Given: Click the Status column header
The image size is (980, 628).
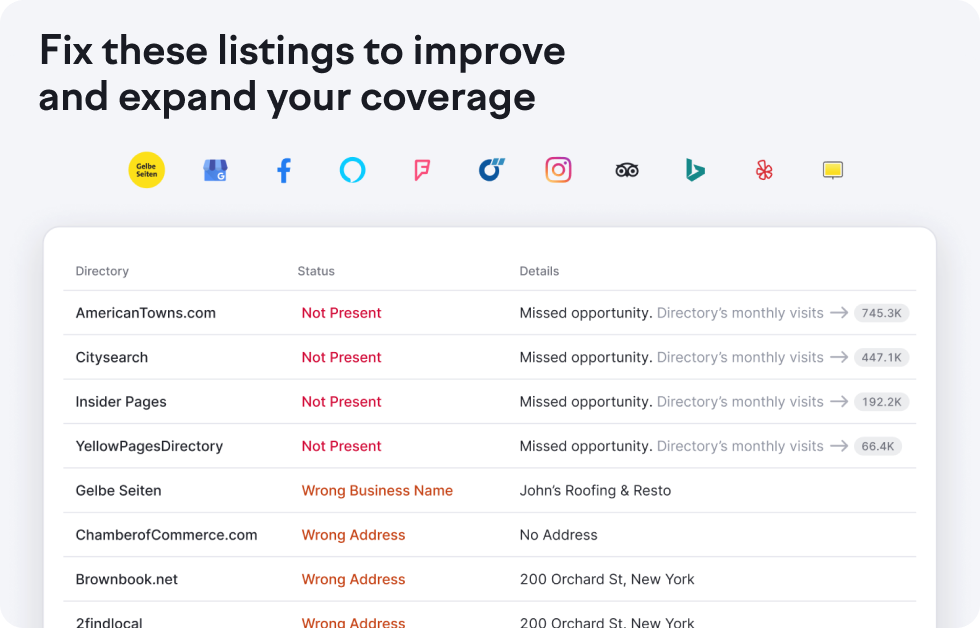Looking at the screenshot, I should pos(316,271).
